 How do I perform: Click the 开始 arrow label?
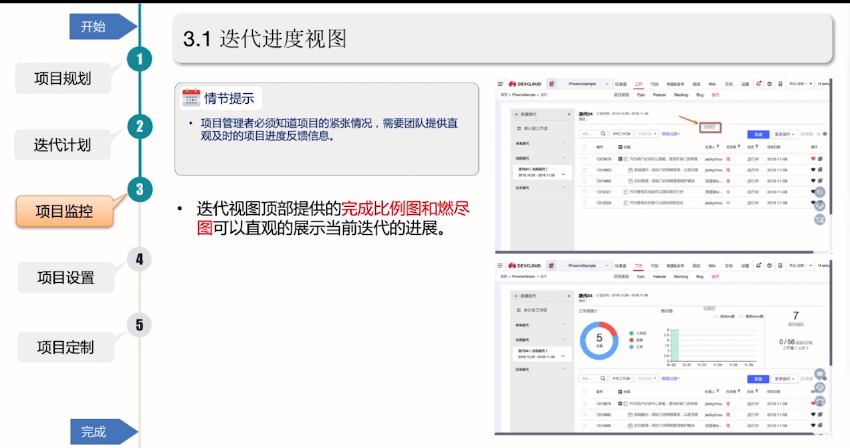pyautogui.click(x=103, y=27)
